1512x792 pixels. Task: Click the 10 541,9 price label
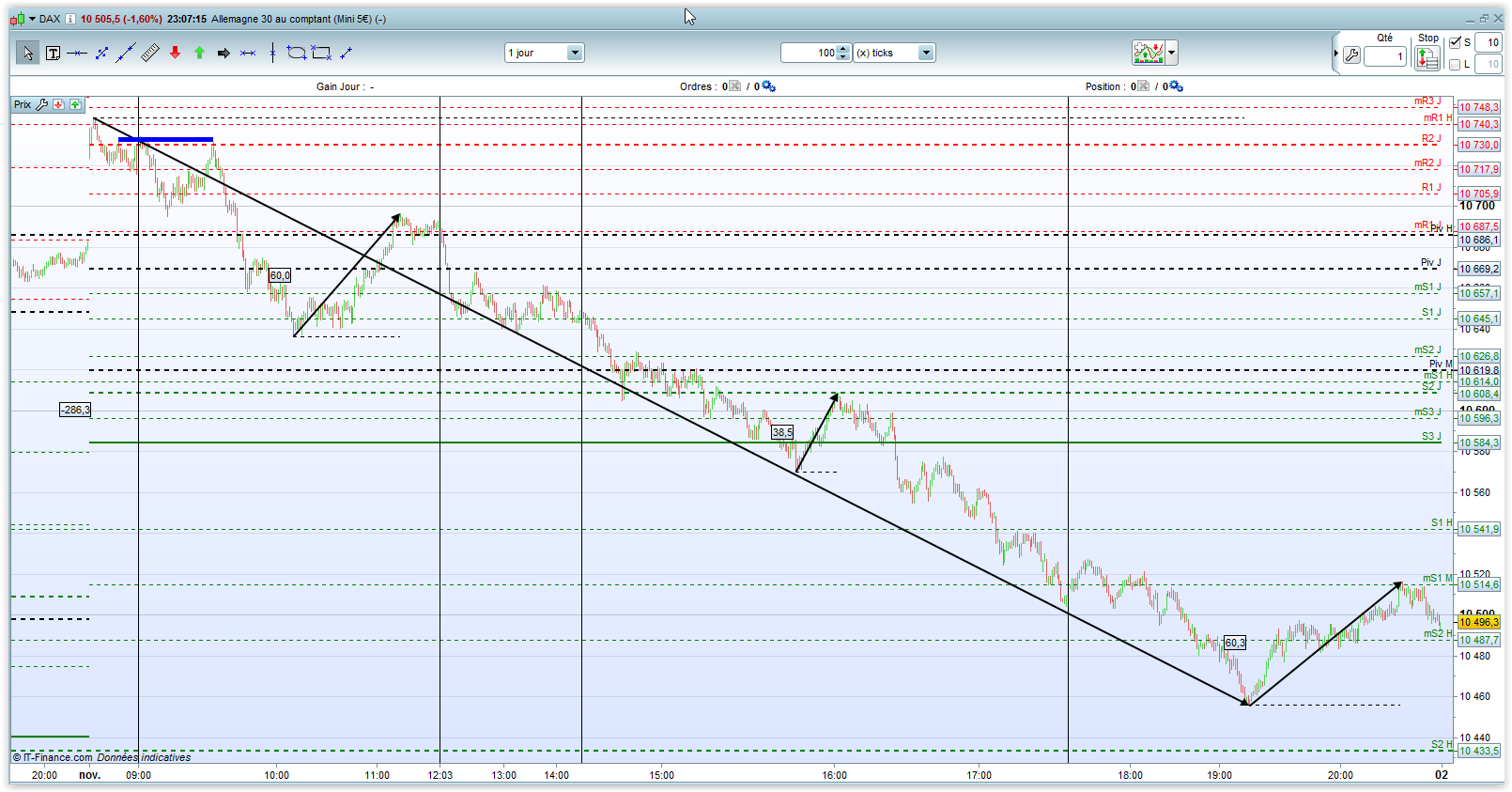click(x=1479, y=529)
